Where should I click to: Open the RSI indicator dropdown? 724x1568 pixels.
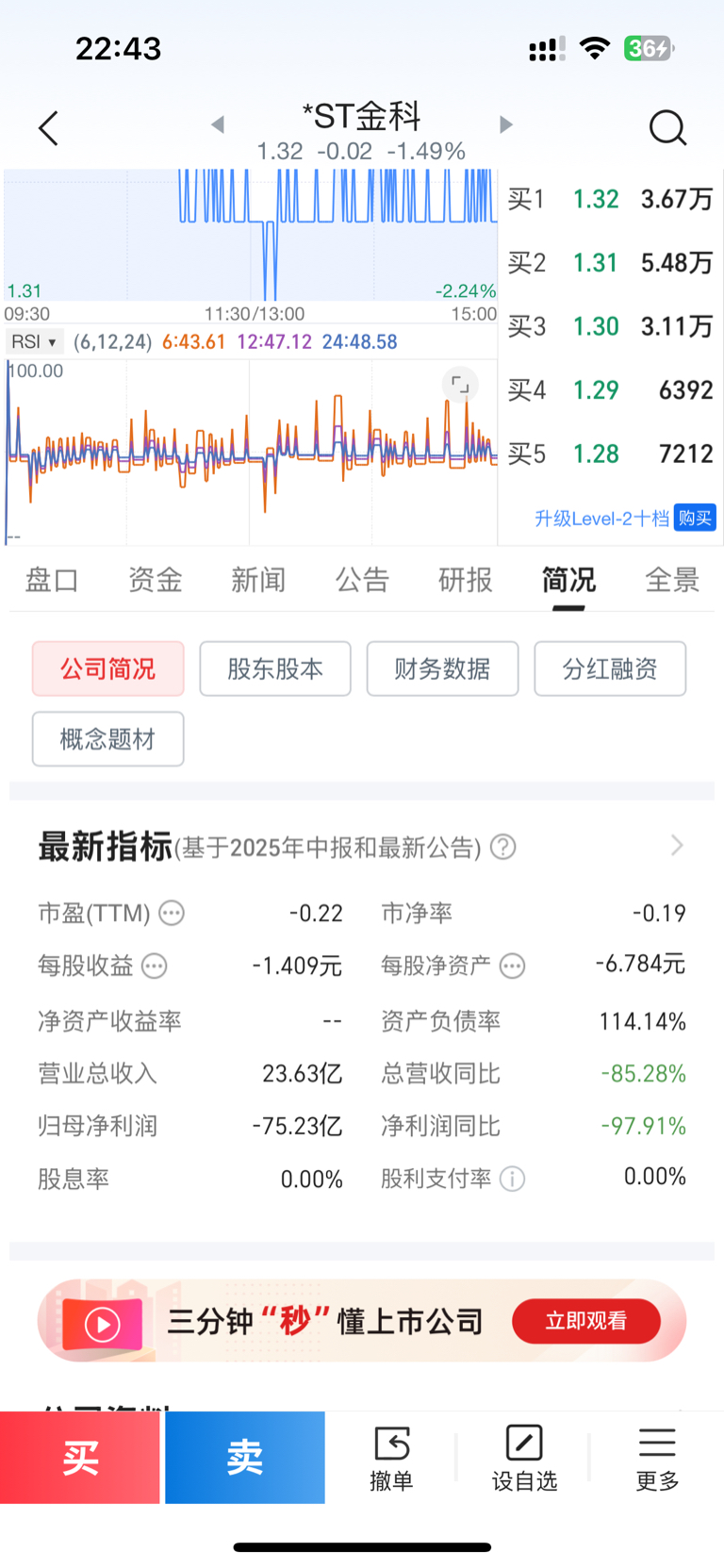tap(34, 341)
